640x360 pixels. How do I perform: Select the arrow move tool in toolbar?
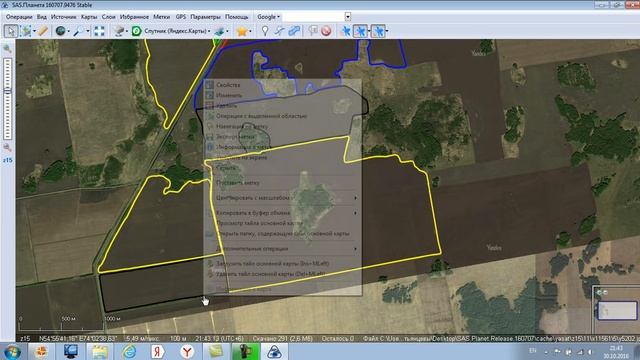[11, 31]
